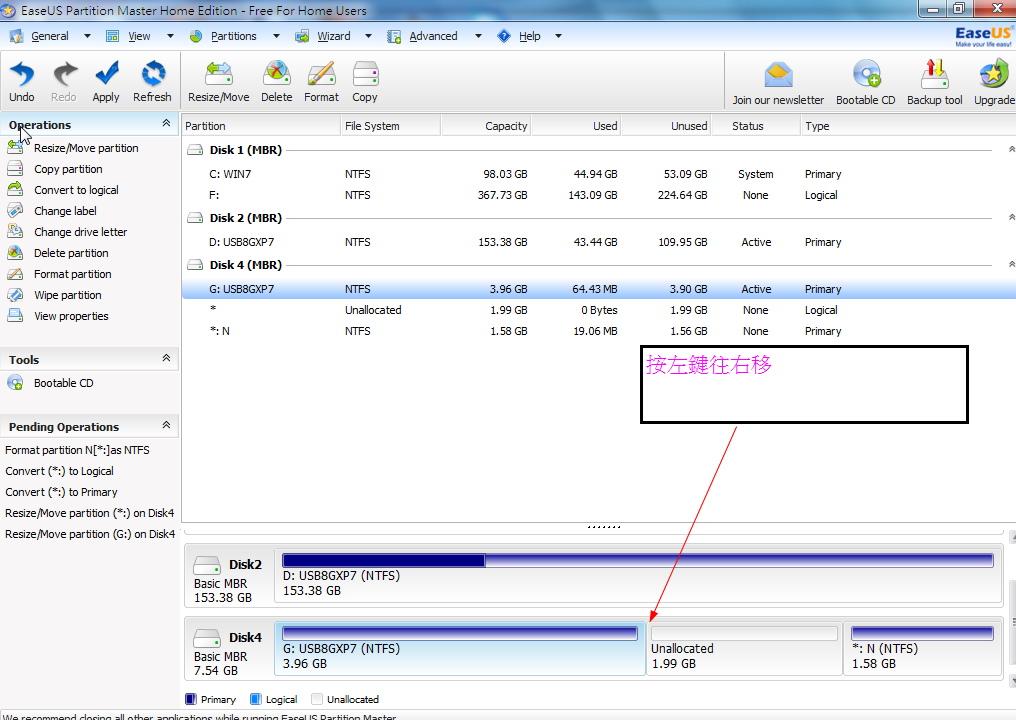
Task: Click the Disk4 drive icon in disk map
Action: (x=207, y=638)
